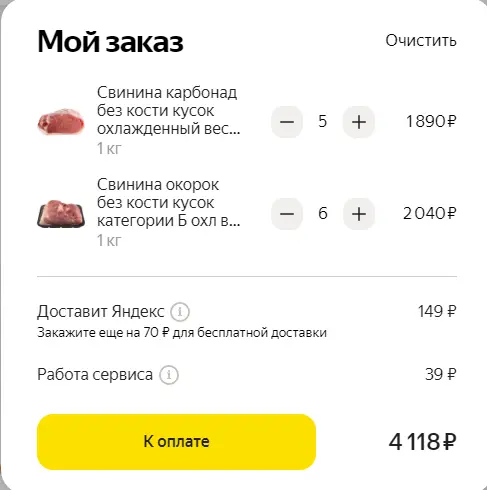The width and height of the screenshot is (487, 490).
Task: Click the 2 040 ₽ item price
Action: pyautogui.click(x=429, y=213)
